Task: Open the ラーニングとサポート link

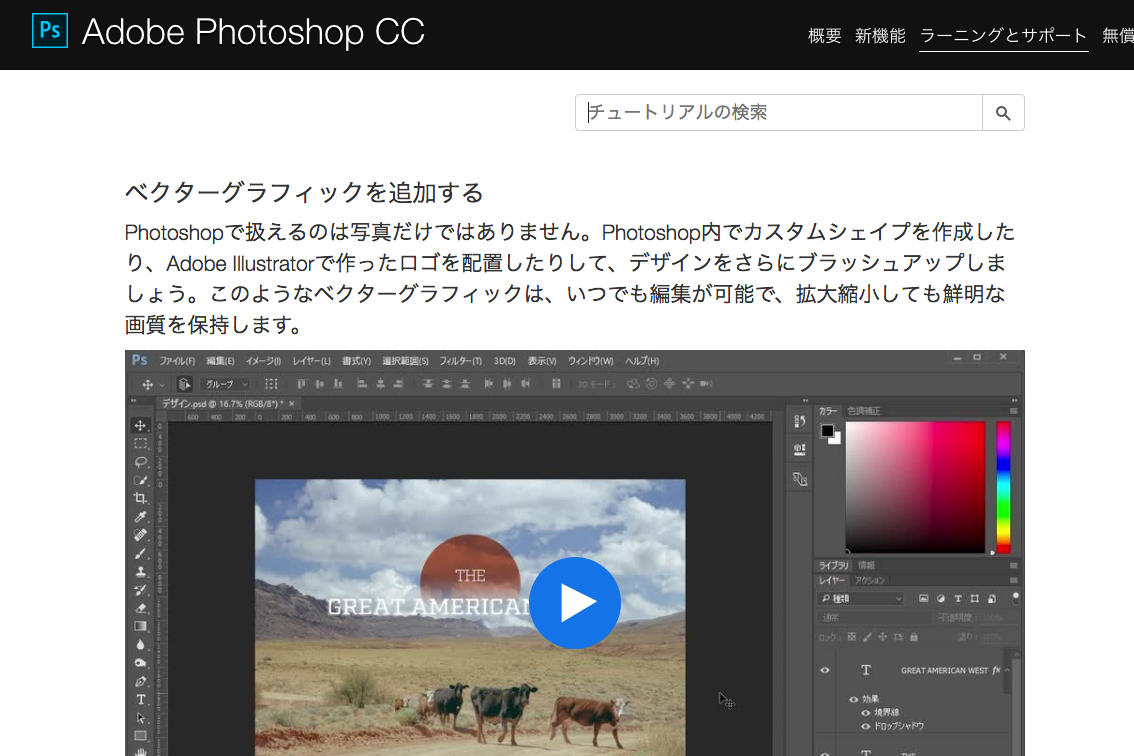Action: 1003,35
